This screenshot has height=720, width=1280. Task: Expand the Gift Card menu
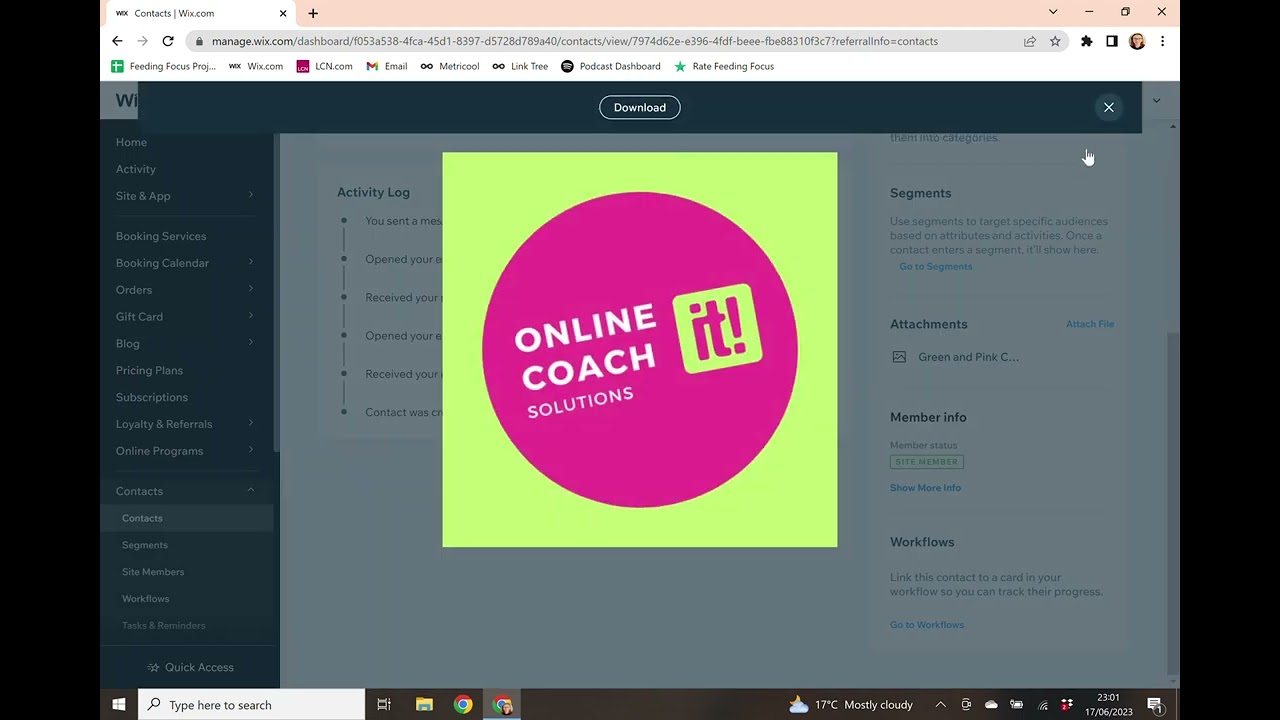click(185, 317)
